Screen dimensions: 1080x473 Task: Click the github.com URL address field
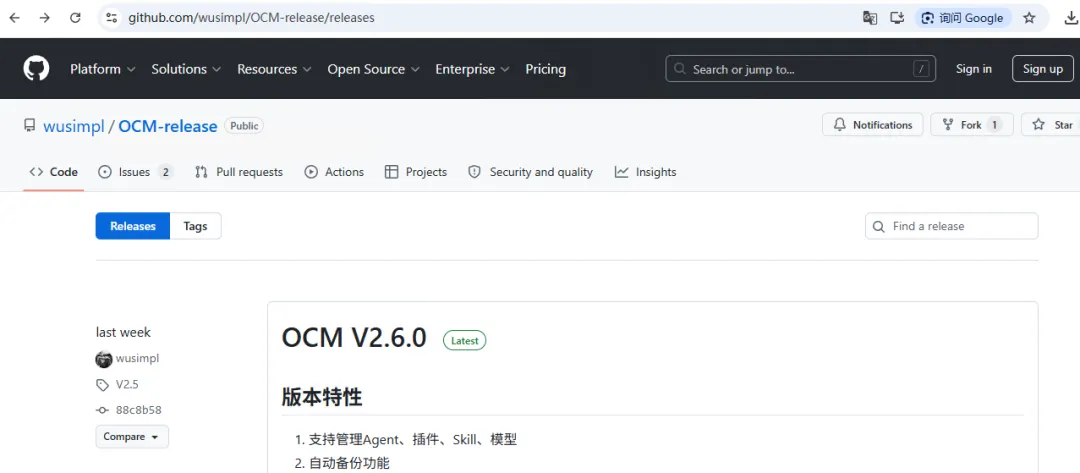coord(251,18)
